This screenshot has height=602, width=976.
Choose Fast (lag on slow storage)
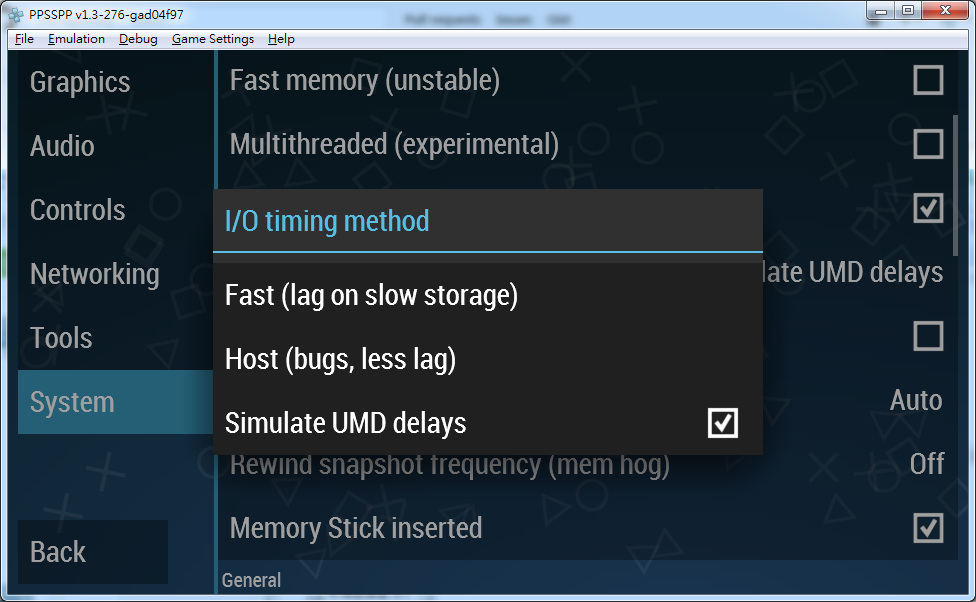(x=371, y=296)
